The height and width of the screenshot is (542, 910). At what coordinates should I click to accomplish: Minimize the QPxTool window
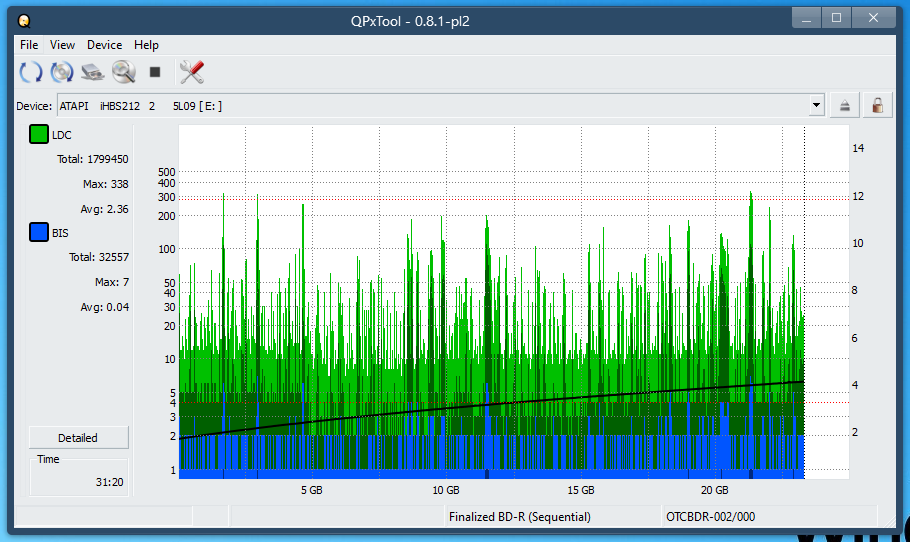point(806,18)
